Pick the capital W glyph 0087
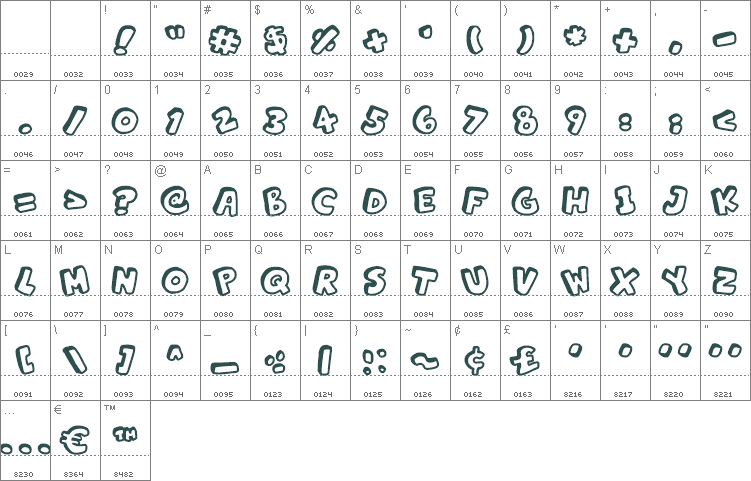This screenshot has height=481, width=751. coord(575,281)
